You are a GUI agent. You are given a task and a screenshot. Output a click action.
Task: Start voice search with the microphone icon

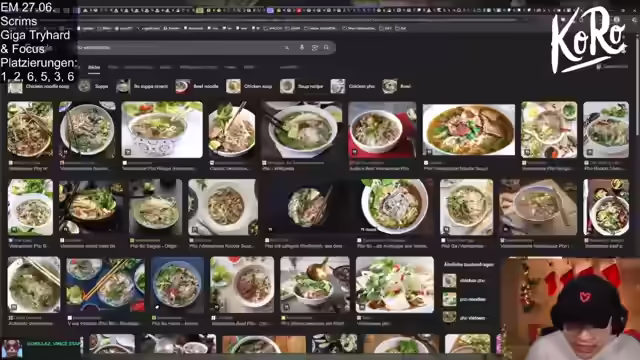pos(302,47)
